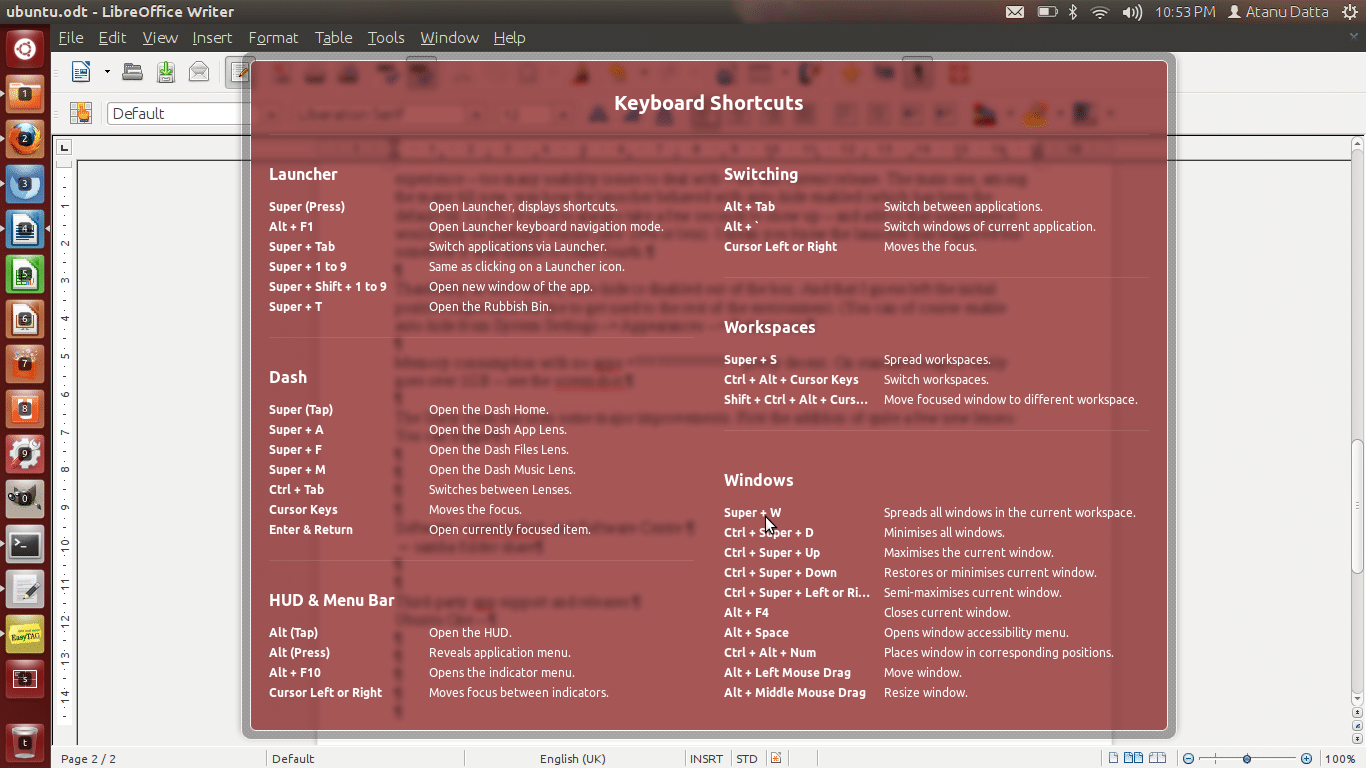The height and width of the screenshot is (768, 1366).
Task: Launch GIMP from the launcher
Action: click(x=25, y=500)
